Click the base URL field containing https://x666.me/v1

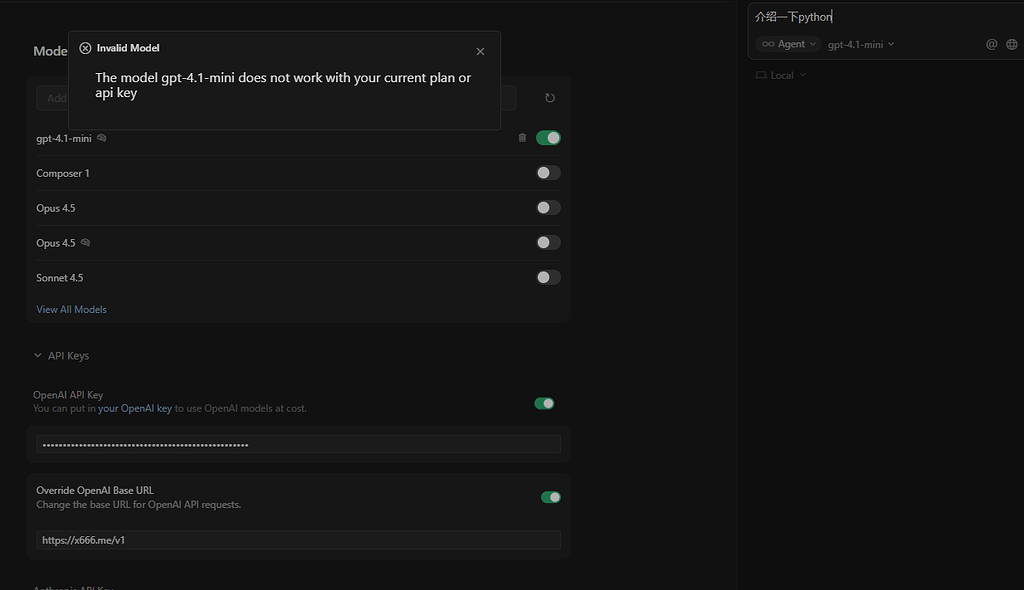298,540
